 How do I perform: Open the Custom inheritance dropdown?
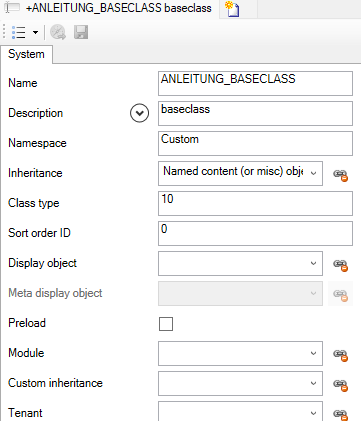240,383
